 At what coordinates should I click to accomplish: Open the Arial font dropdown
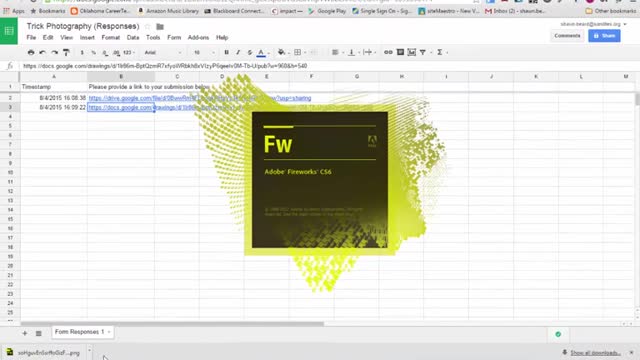point(162,53)
